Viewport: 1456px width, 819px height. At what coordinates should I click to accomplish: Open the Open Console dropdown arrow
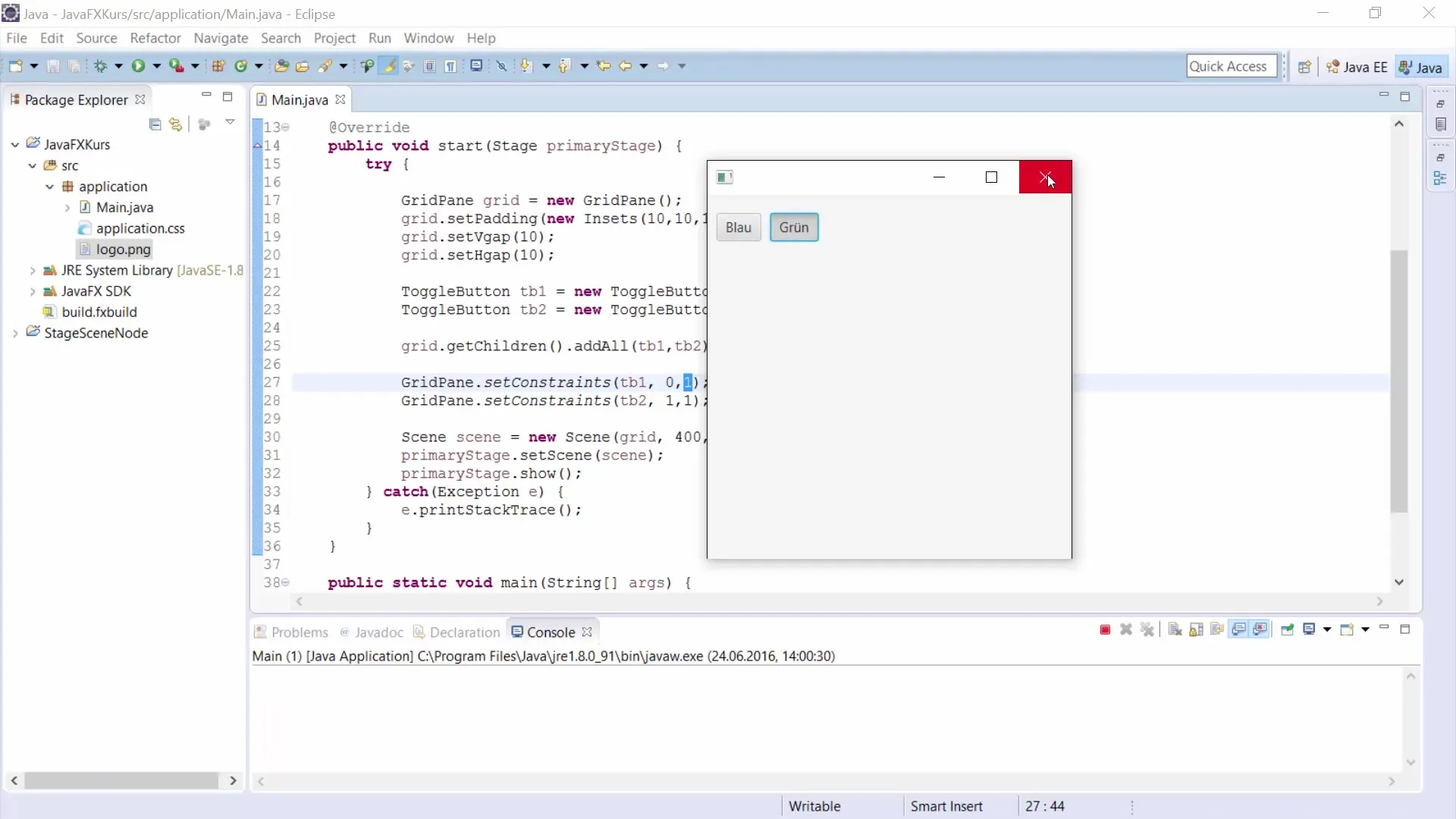(1365, 630)
